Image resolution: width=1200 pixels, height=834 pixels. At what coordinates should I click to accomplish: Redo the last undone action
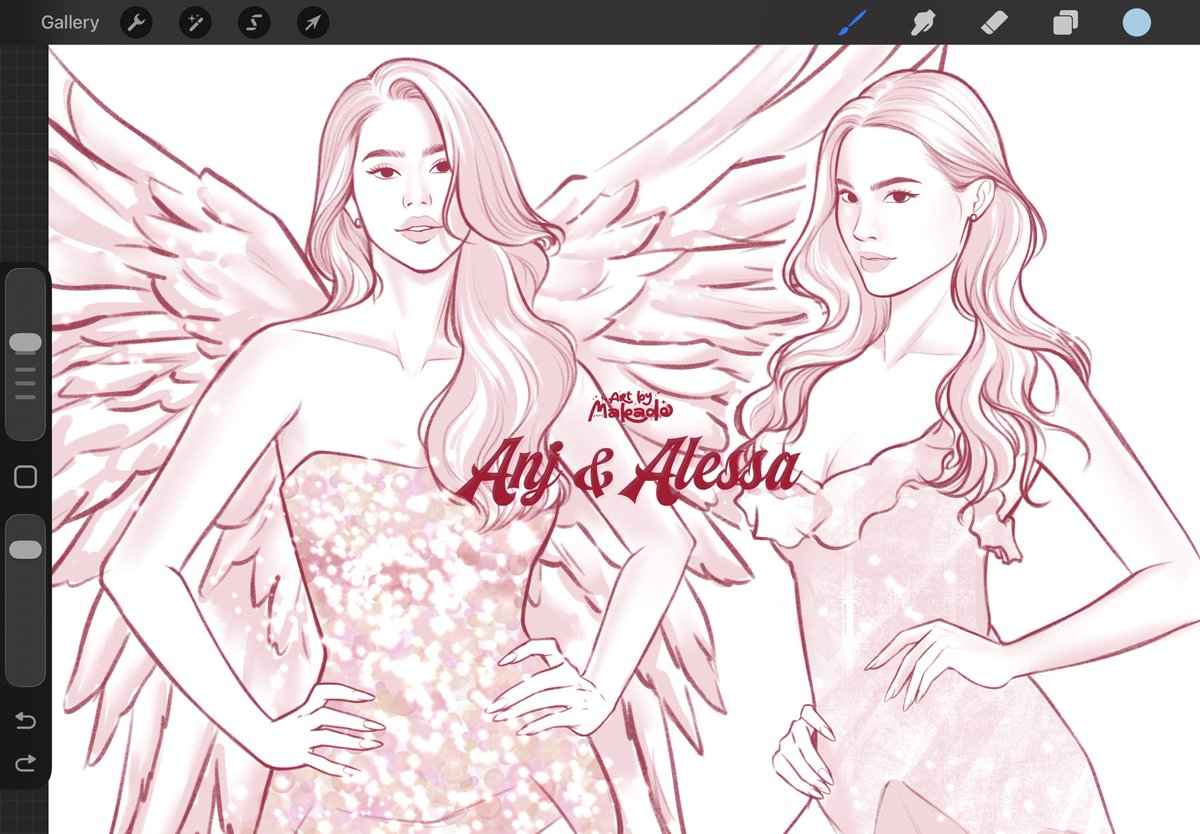click(x=26, y=763)
